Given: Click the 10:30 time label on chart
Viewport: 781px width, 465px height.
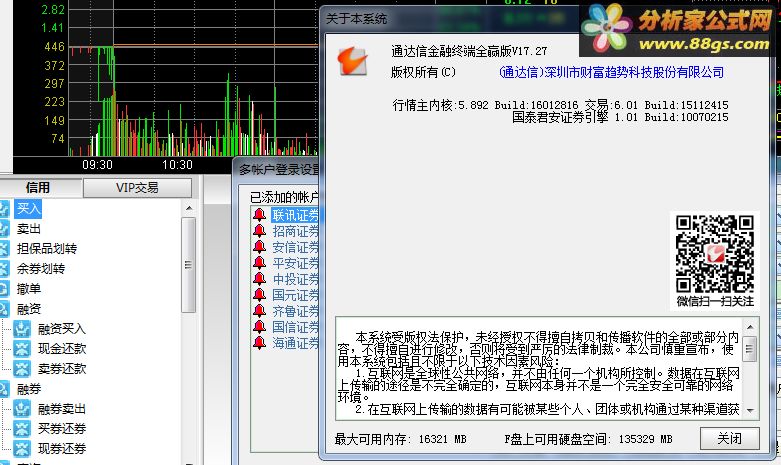Looking at the screenshot, I should 177,165.
